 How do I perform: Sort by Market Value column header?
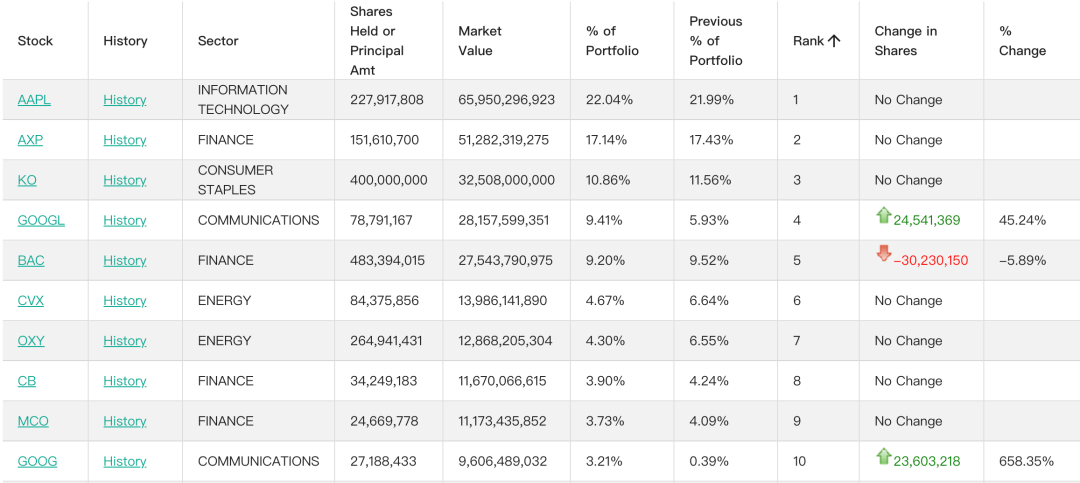coord(480,41)
